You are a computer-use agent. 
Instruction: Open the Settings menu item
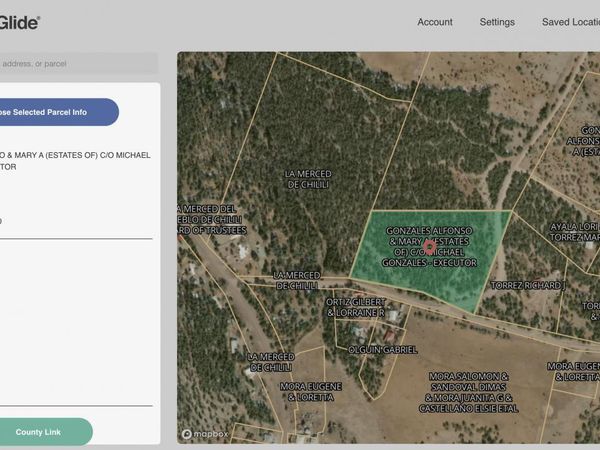click(x=497, y=22)
